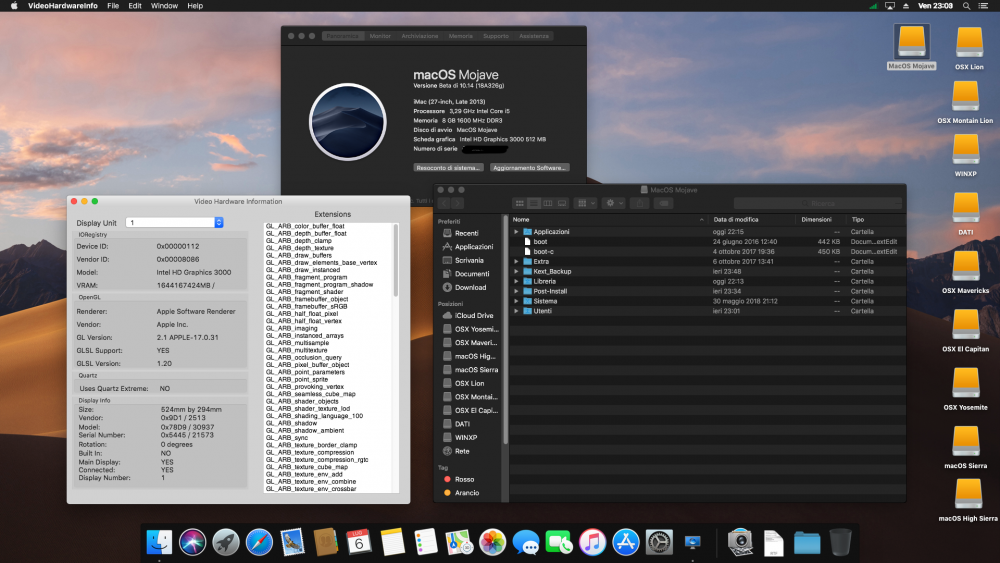
Task: Select the MacOS Mojave desktop drive
Action: pos(911,47)
